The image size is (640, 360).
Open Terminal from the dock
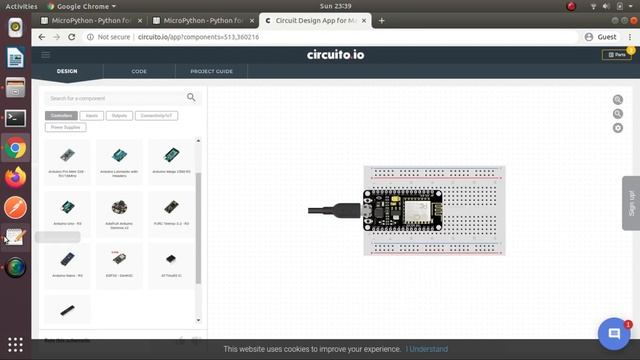(x=16, y=118)
